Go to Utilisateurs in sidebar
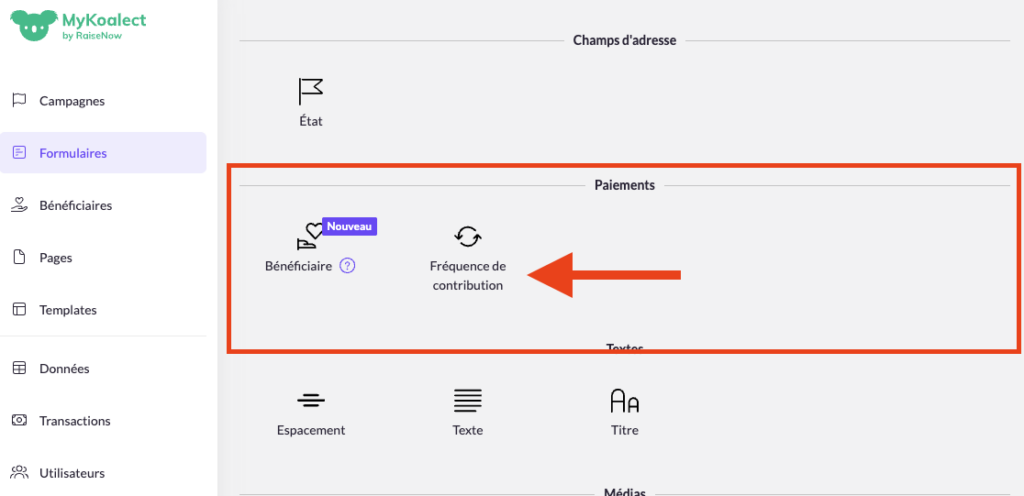The image size is (1024, 496). [71, 473]
